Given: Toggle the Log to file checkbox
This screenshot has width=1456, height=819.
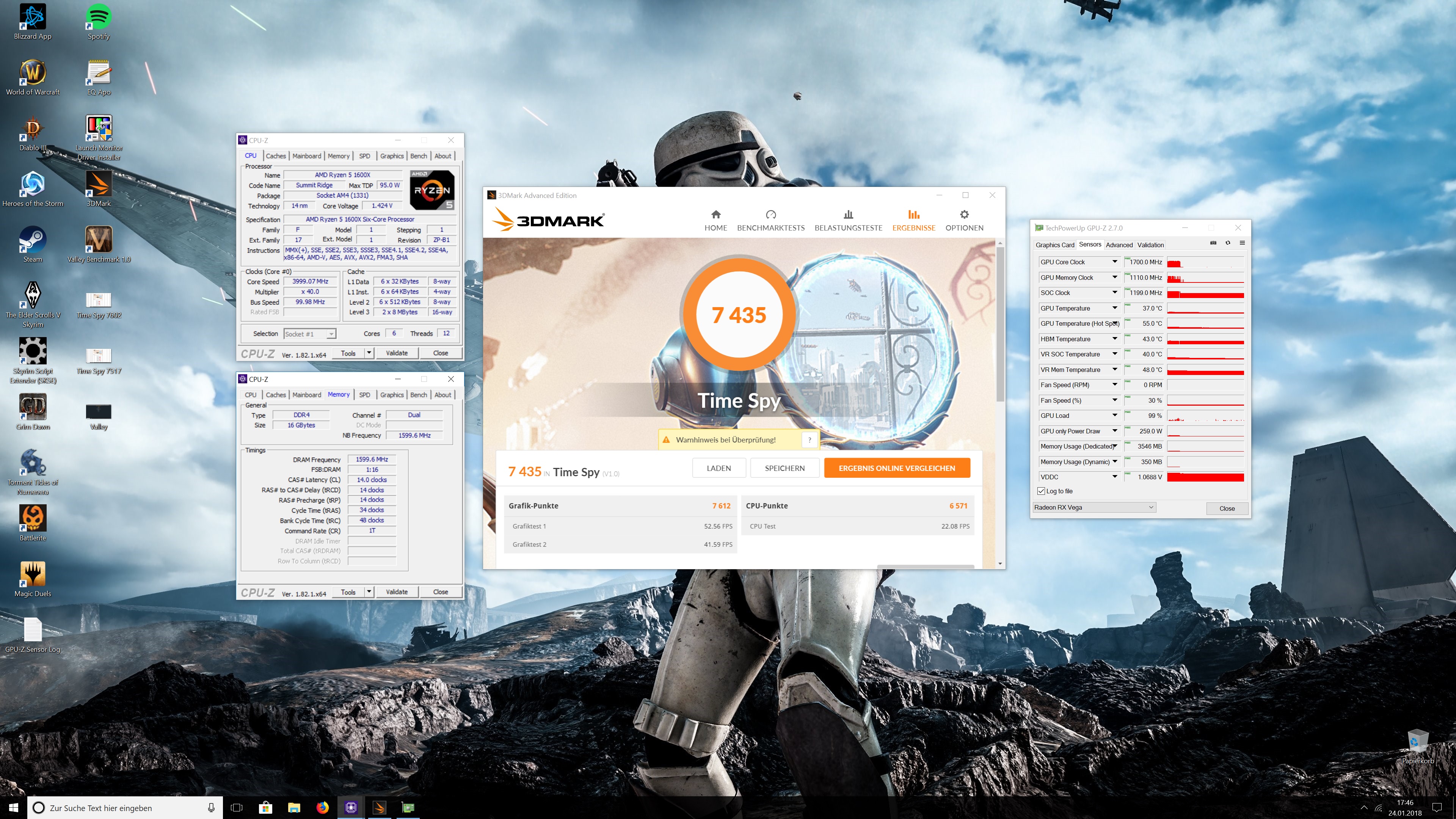Looking at the screenshot, I should pos(1041,491).
